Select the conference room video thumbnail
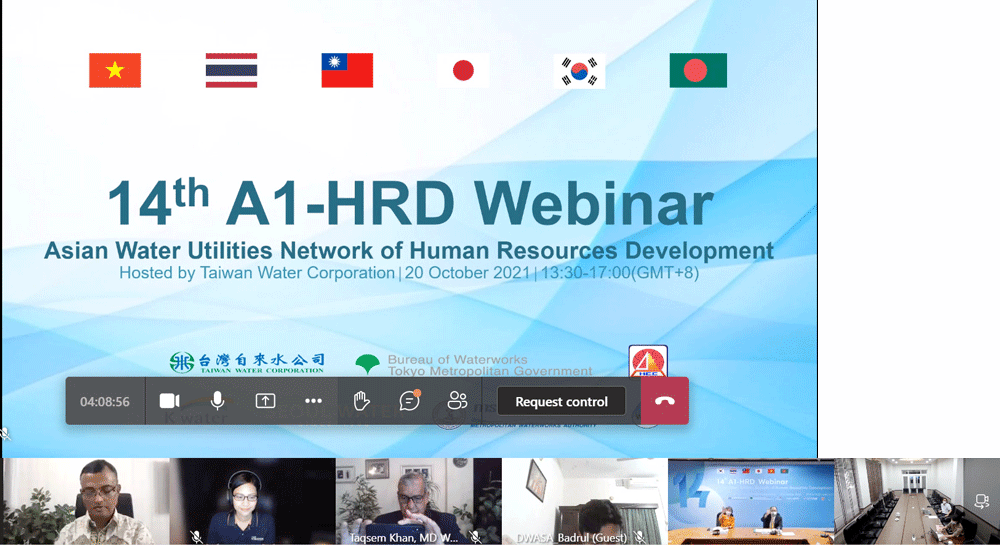The image size is (1000, 545). (x=917, y=501)
